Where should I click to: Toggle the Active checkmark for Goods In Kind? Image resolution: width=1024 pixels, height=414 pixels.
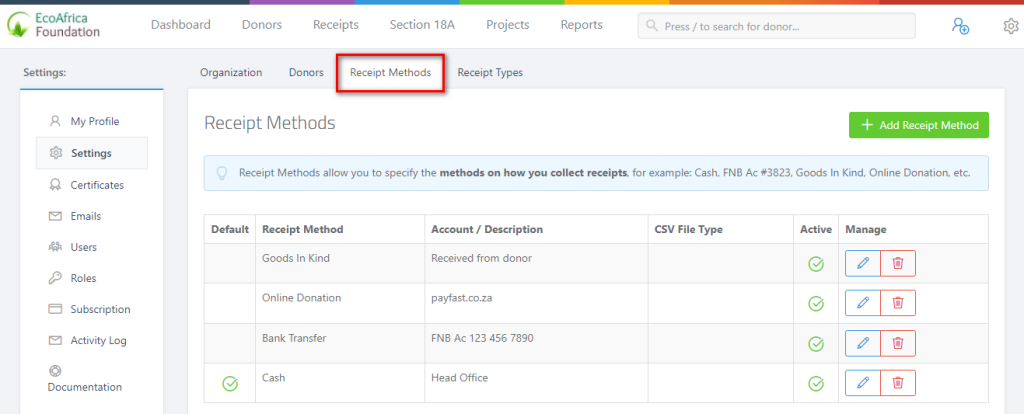click(816, 264)
